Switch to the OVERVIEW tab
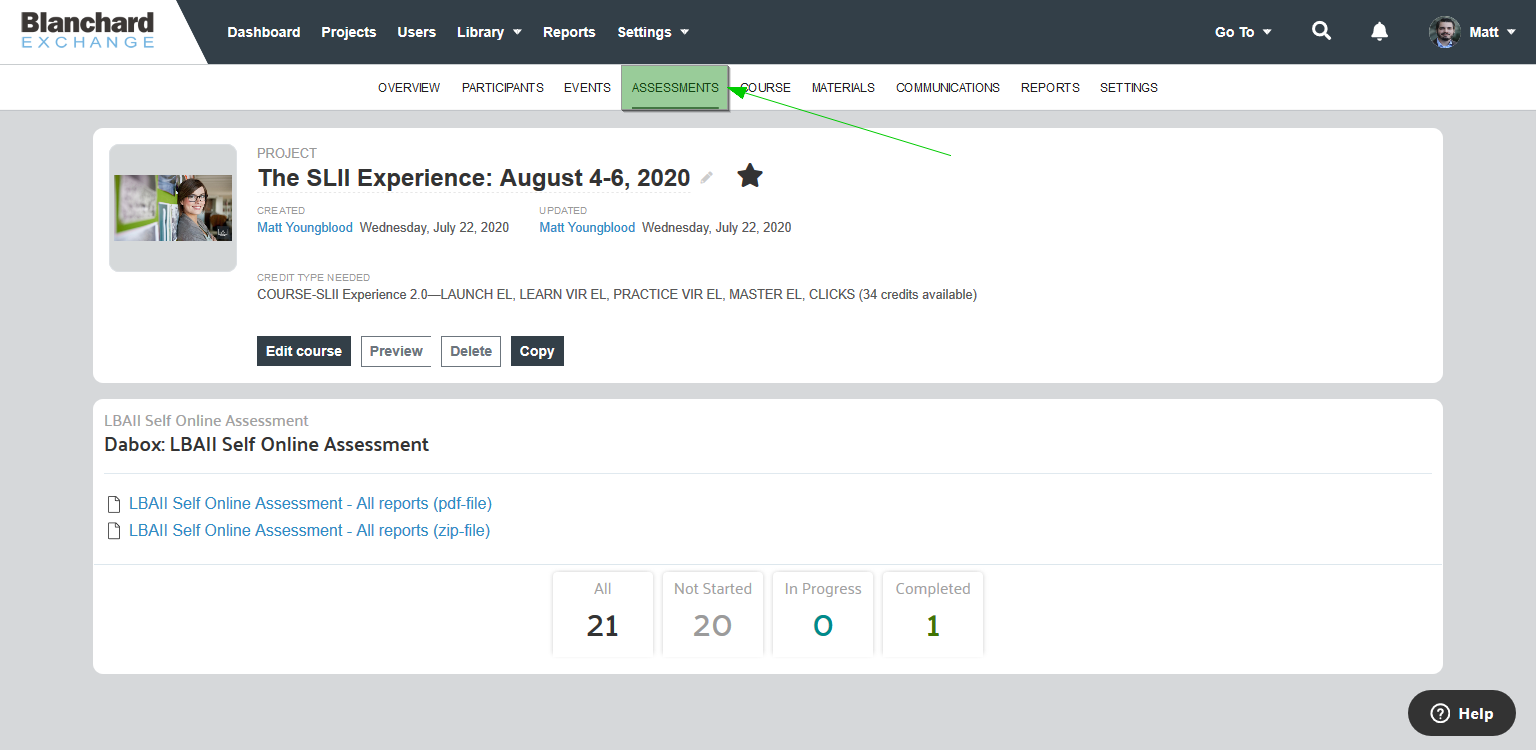The width and height of the screenshot is (1536, 750). [x=409, y=88]
